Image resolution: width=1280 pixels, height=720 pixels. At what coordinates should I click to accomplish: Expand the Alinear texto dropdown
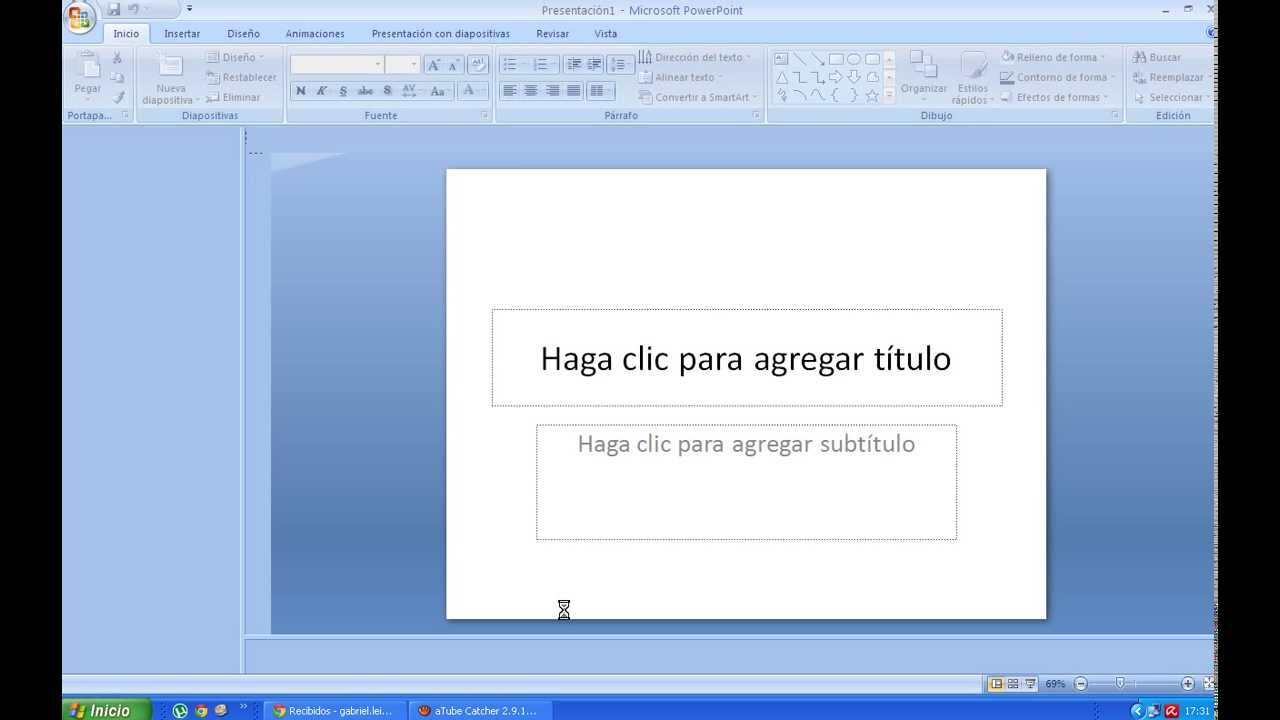point(680,77)
